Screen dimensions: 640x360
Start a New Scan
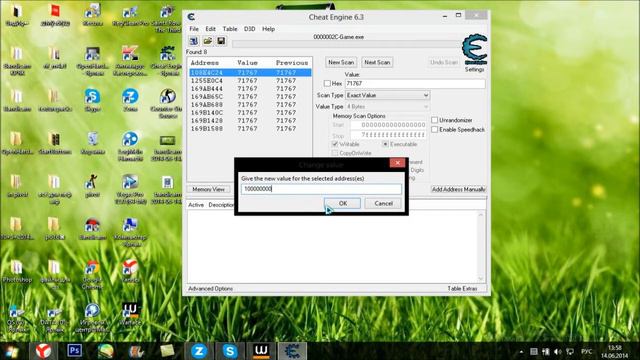coord(341,62)
